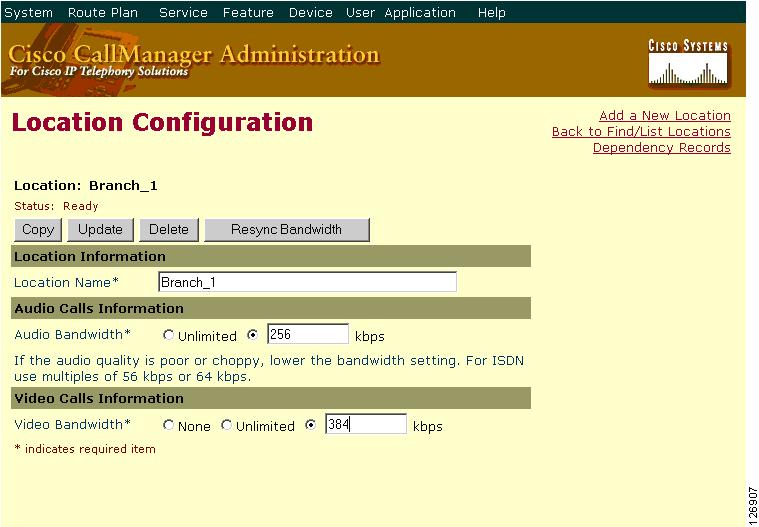
Task: Open the Service menu
Action: [183, 13]
